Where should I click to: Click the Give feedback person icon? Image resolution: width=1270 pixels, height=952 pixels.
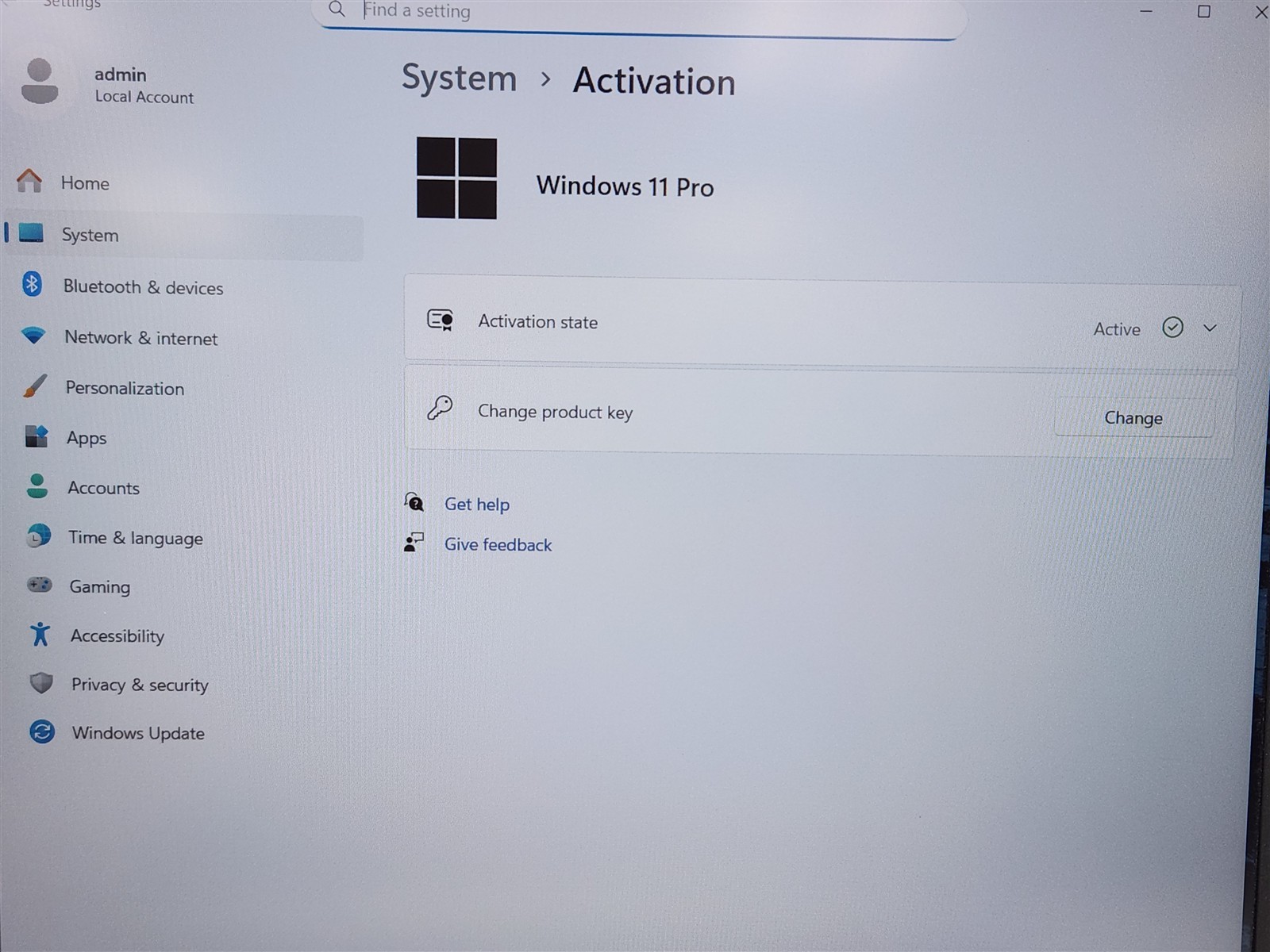coord(414,543)
